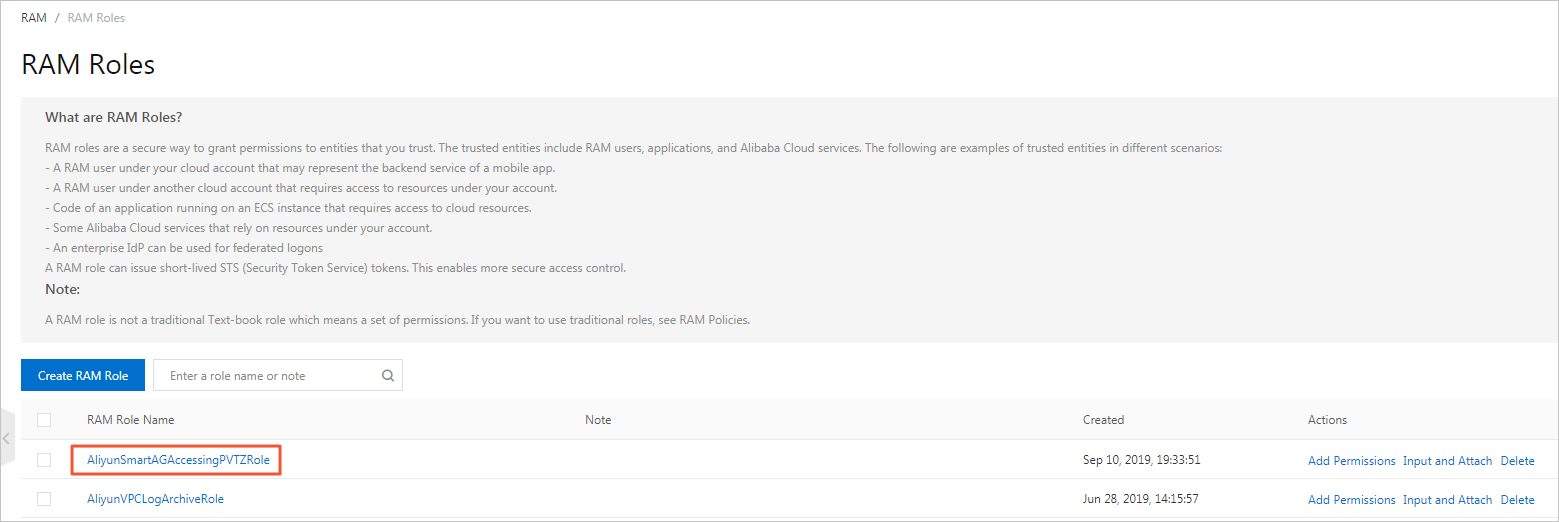Delete the AliyunVPCLogArchiveRole role
Screen dimensions: 1559x522
click(1517, 500)
